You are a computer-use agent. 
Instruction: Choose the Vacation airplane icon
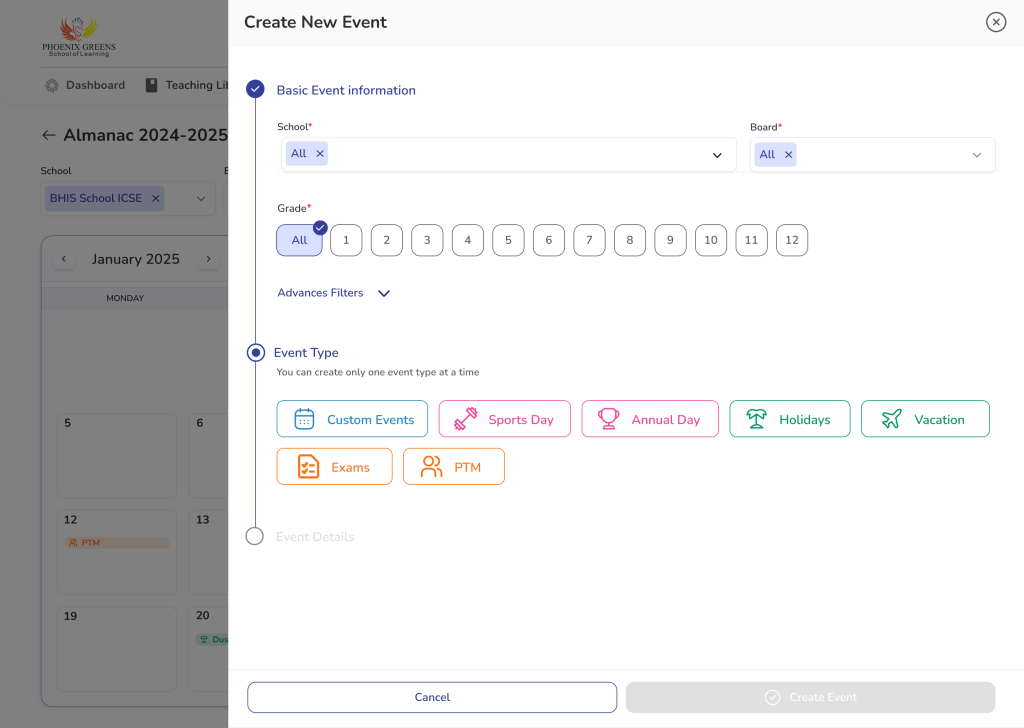pyautogui.click(x=892, y=419)
